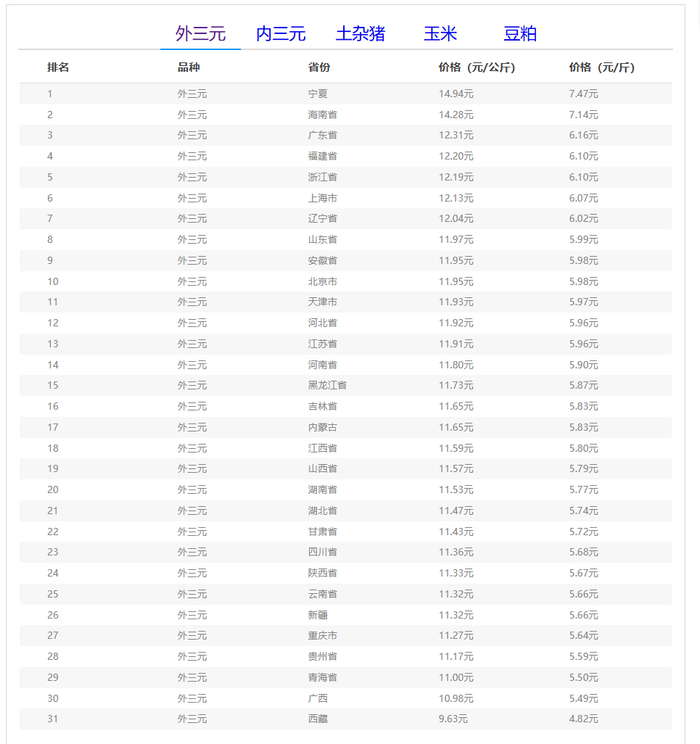Screen dimensions: 700x744
Task: Select the 4.82元 price value
Action: (x=583, y=719)
